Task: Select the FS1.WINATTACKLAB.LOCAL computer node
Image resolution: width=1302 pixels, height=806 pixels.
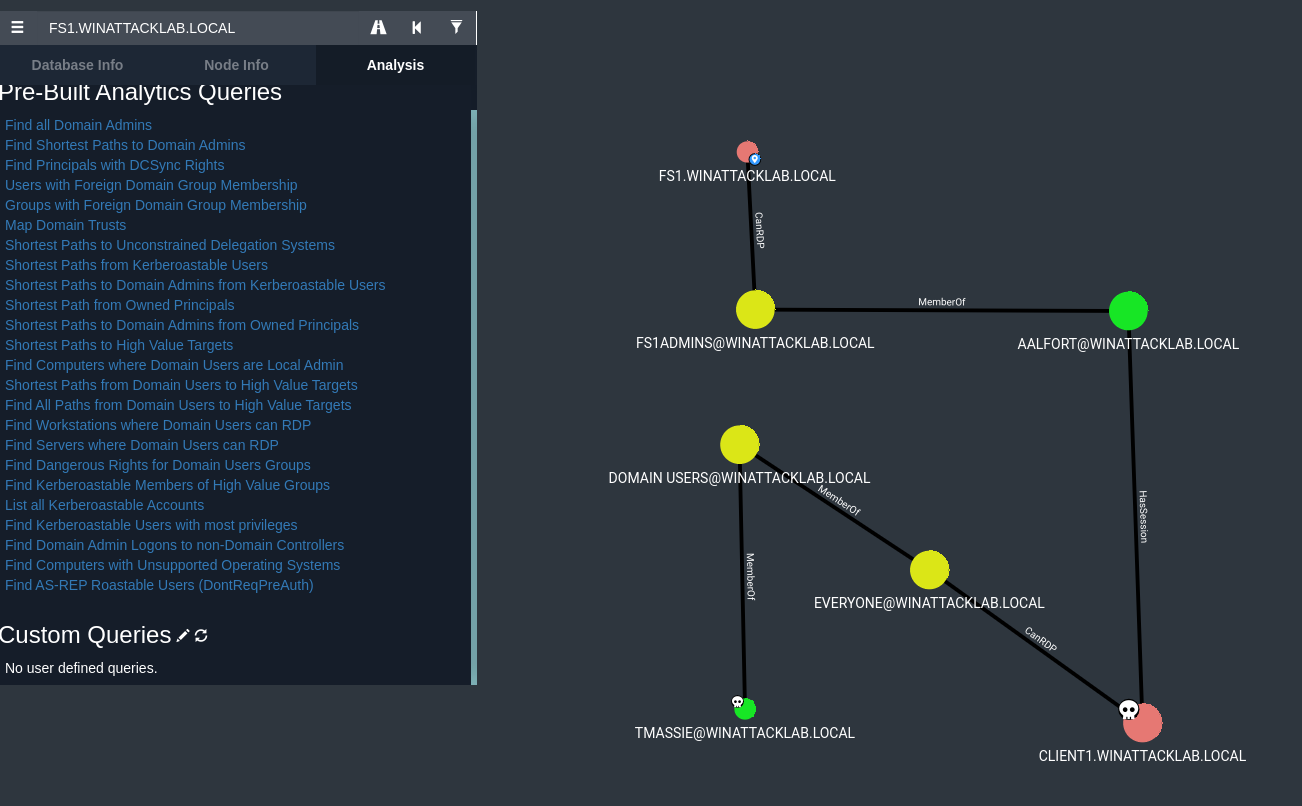Action: (747, 152)
